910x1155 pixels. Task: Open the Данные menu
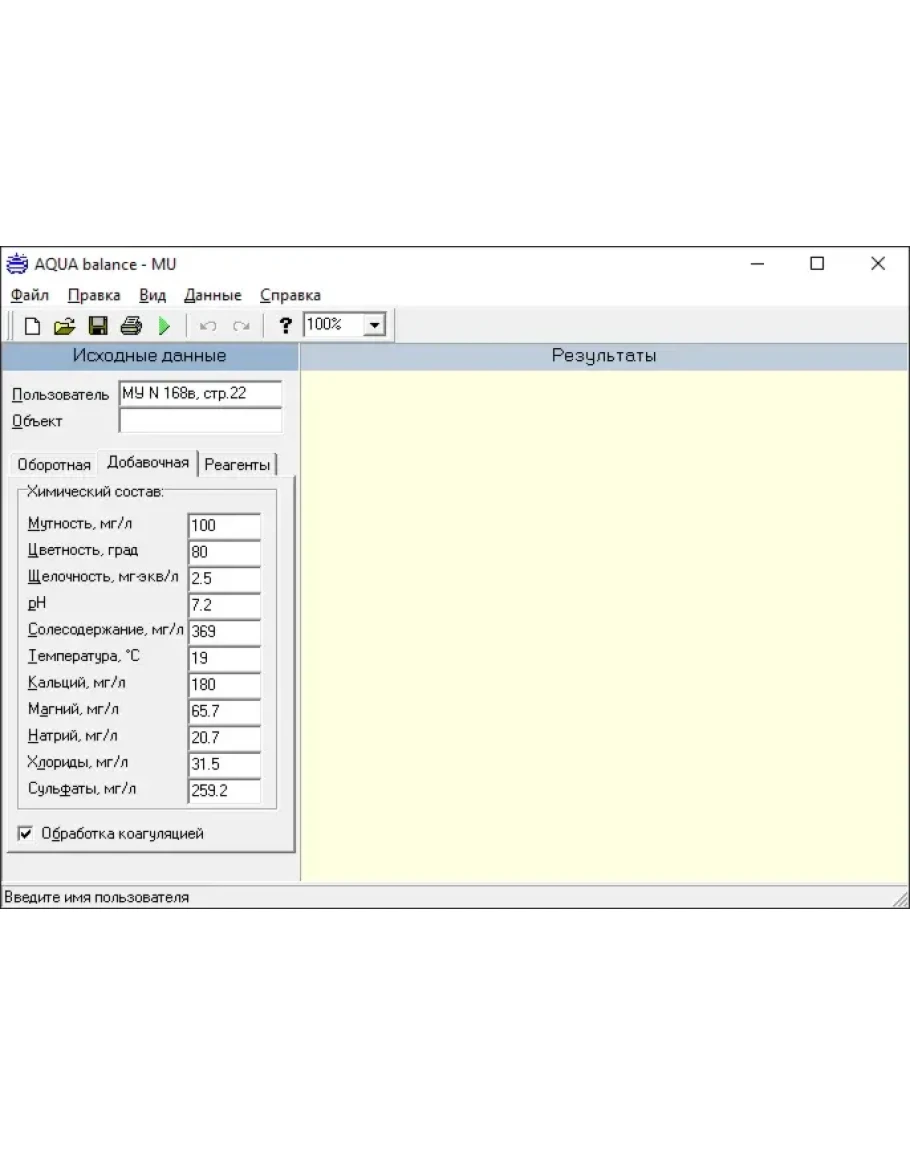[212, 295]
